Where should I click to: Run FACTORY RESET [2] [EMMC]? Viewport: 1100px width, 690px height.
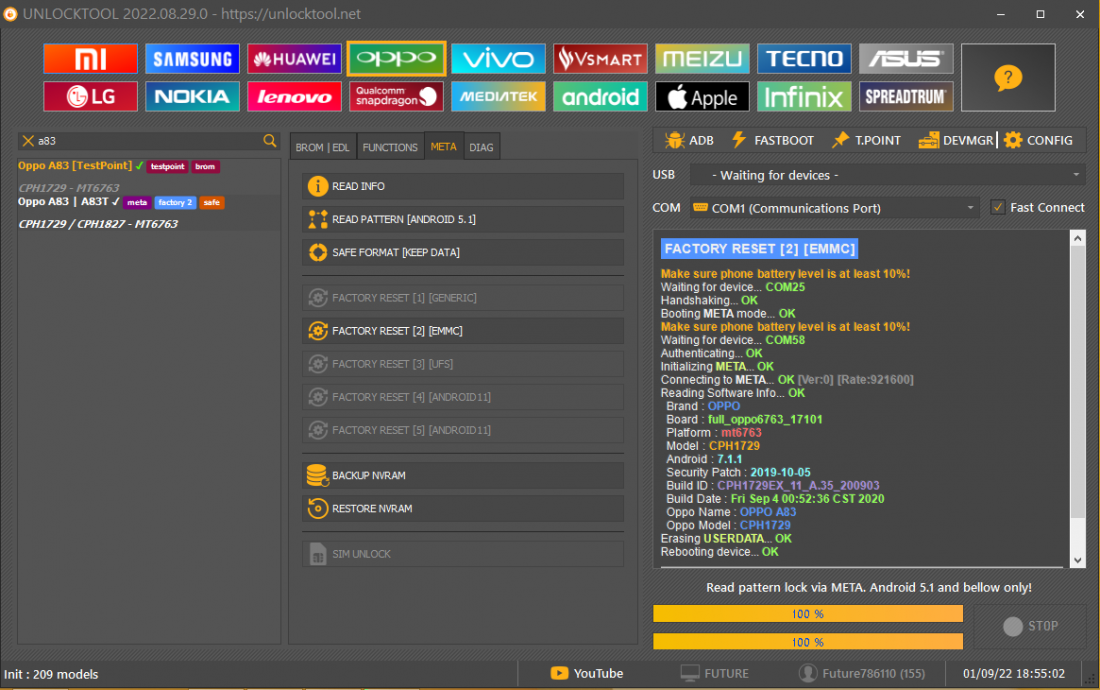pos(463,331)
